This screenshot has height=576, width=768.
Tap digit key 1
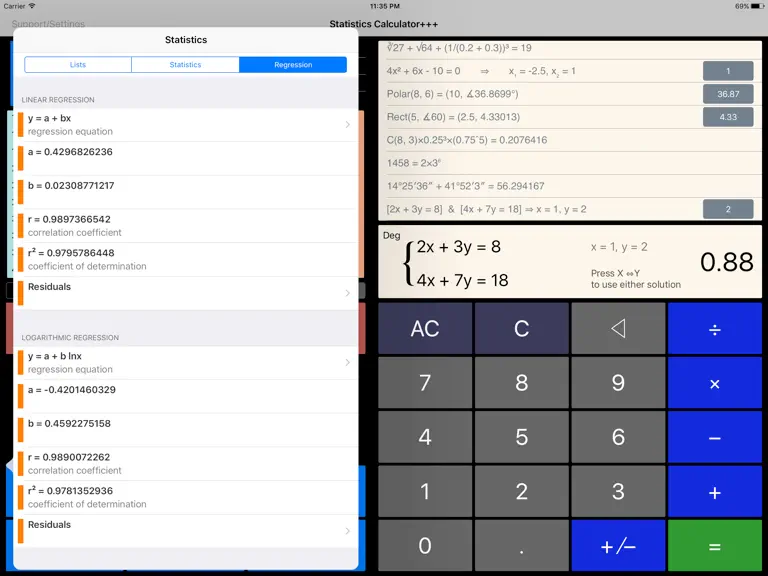pyautogui.click(x=425, y=491)
